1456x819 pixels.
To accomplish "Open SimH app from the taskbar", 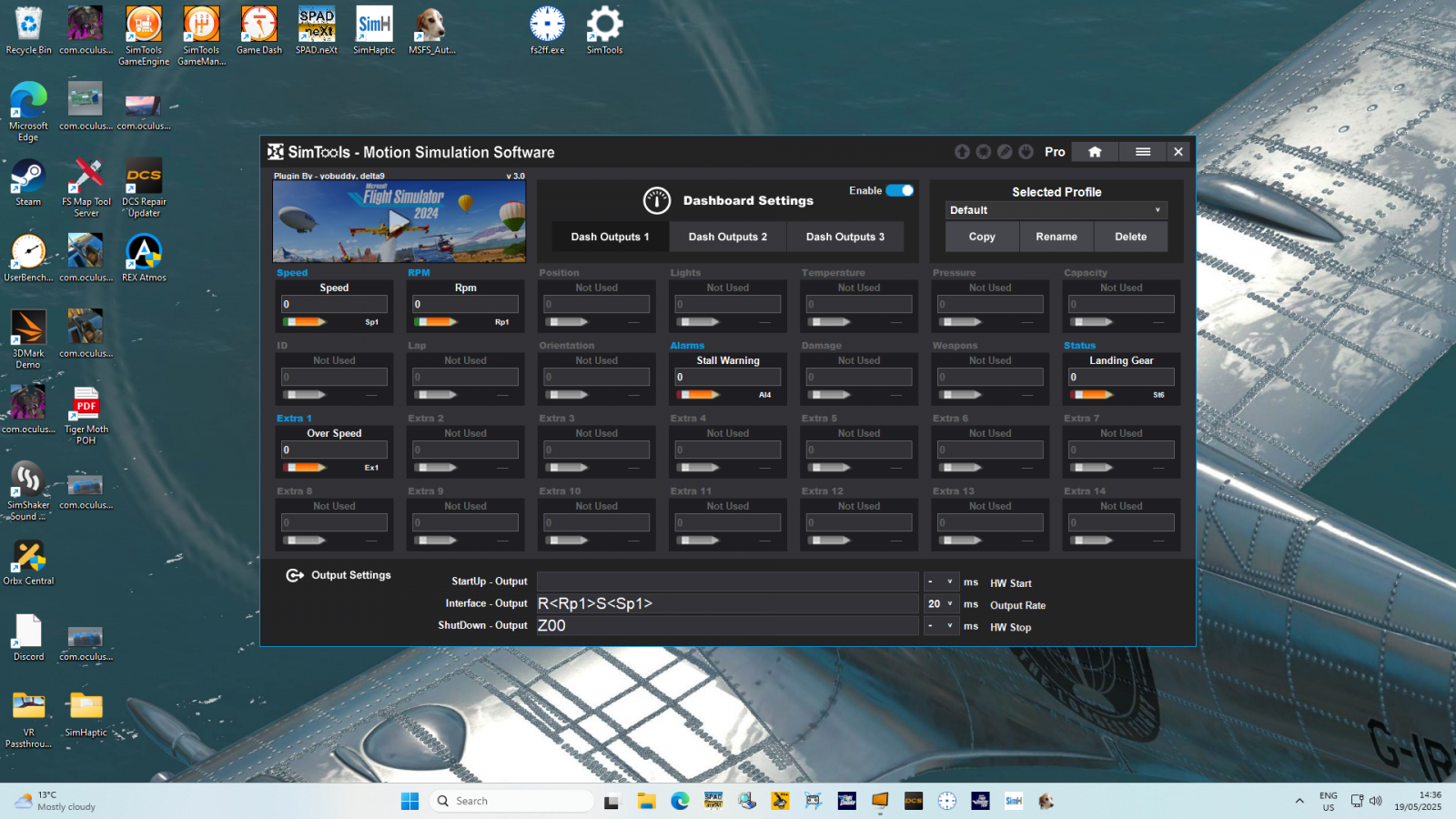I will click(x=1013, y=801).
